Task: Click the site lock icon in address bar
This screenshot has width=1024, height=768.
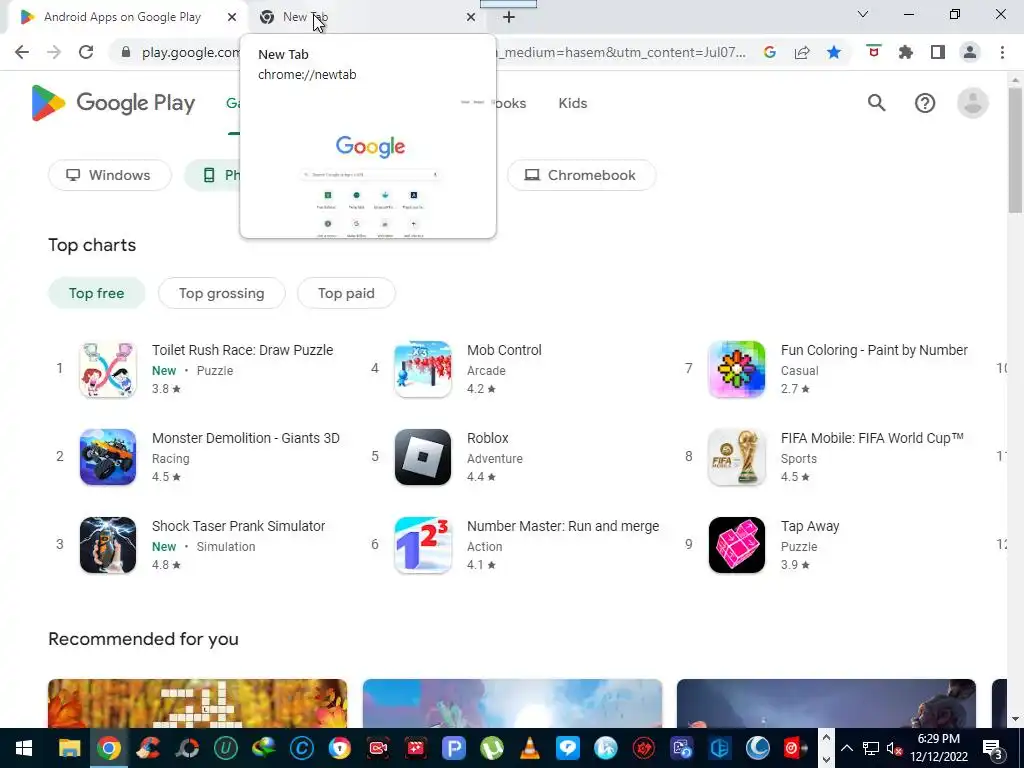Action: tap(126, 52)
